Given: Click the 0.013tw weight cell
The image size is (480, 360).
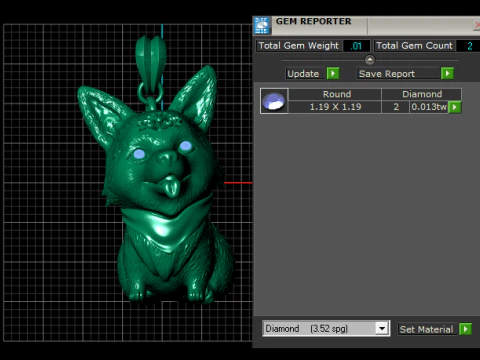Looking at the screenshot, I should click(429, 107).
